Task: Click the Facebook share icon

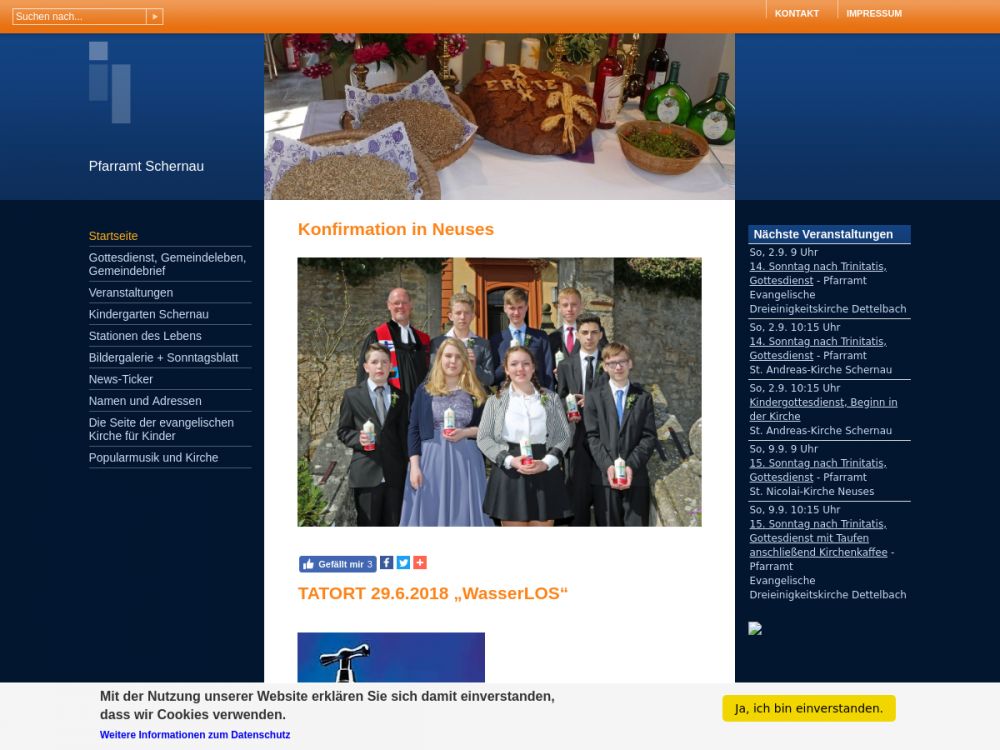Action: pos(386,563)
